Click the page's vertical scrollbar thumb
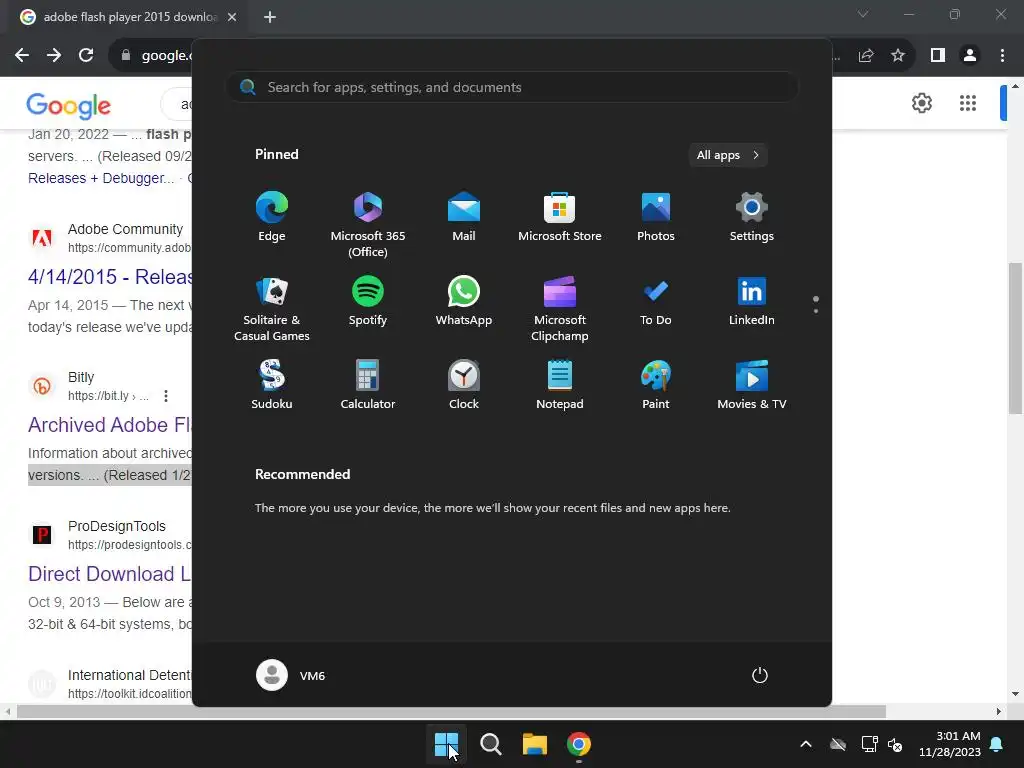The image size is (1024, 768). pyautogui.click(x=1015, y=338)
